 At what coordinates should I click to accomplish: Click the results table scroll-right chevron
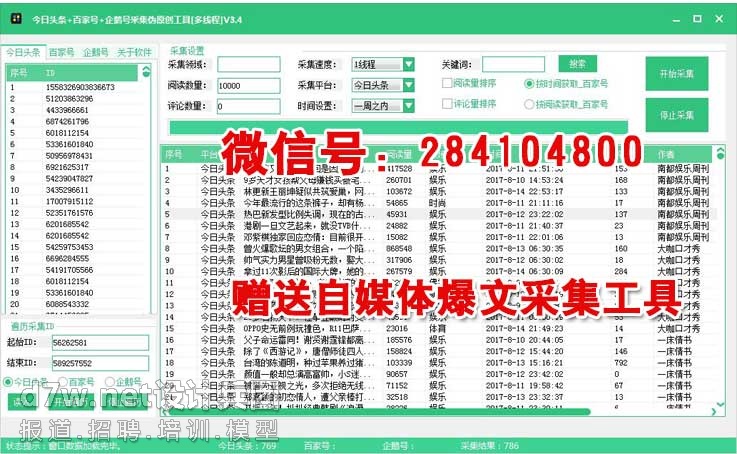tap(714, 412)
